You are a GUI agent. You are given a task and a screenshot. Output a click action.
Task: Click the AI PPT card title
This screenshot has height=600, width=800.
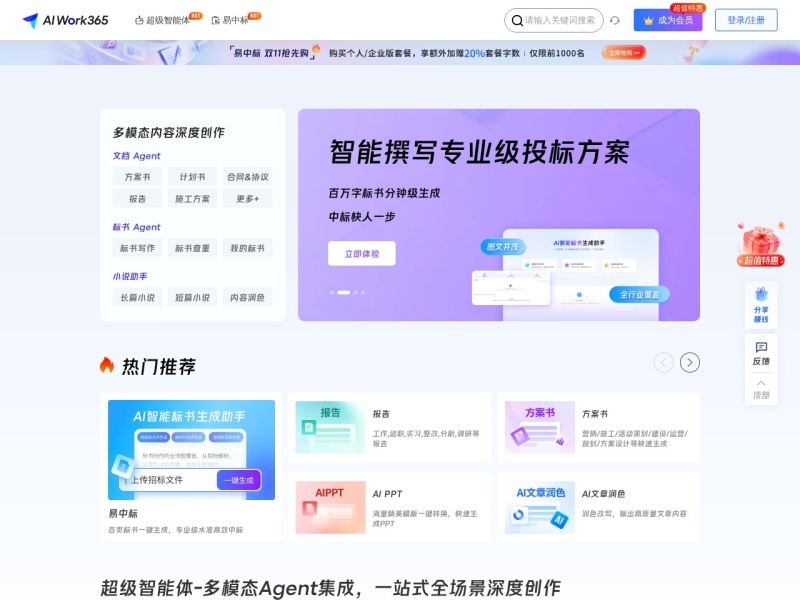[x=387, y=494]
